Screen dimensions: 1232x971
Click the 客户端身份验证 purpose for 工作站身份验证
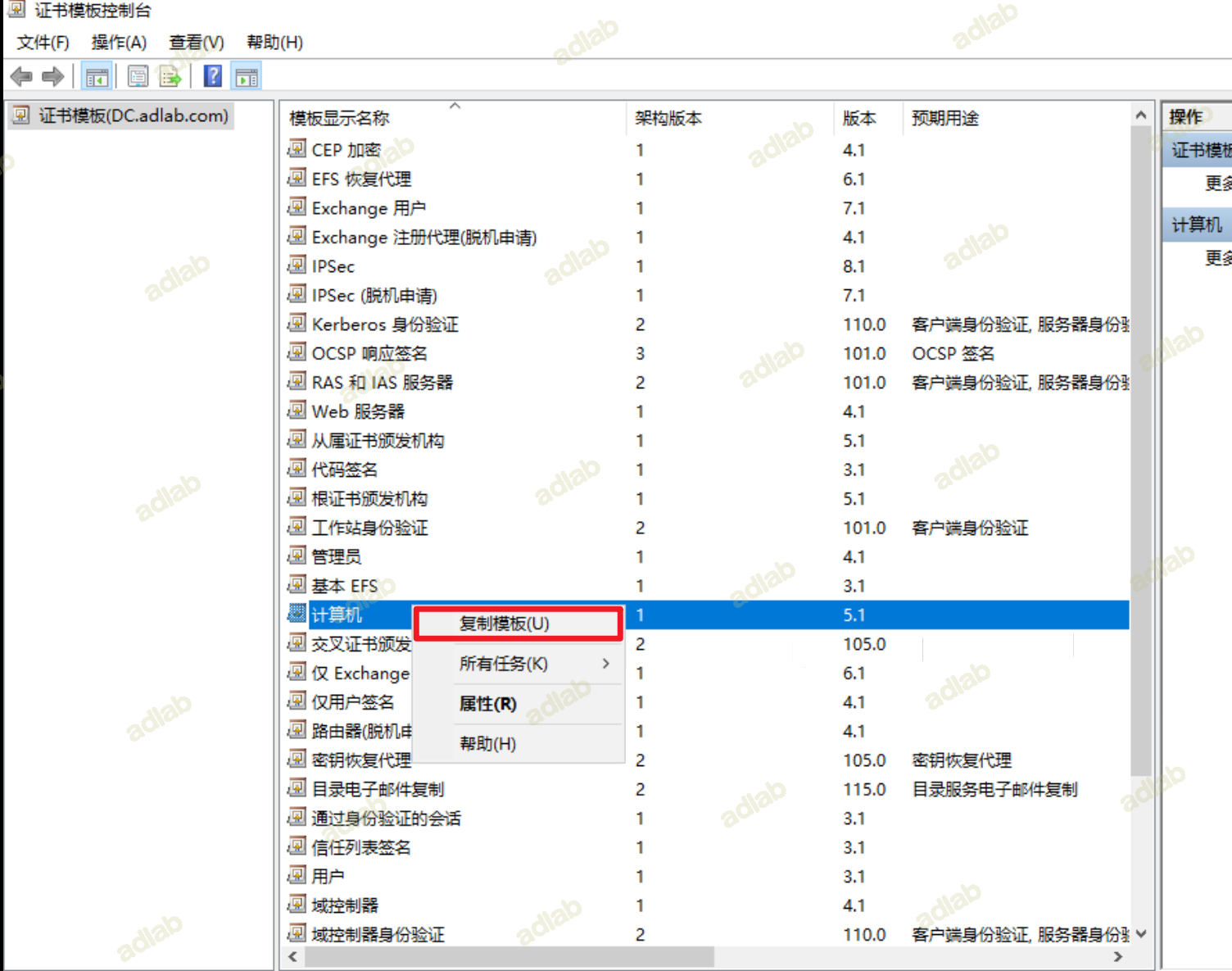[x=970, y=528]
